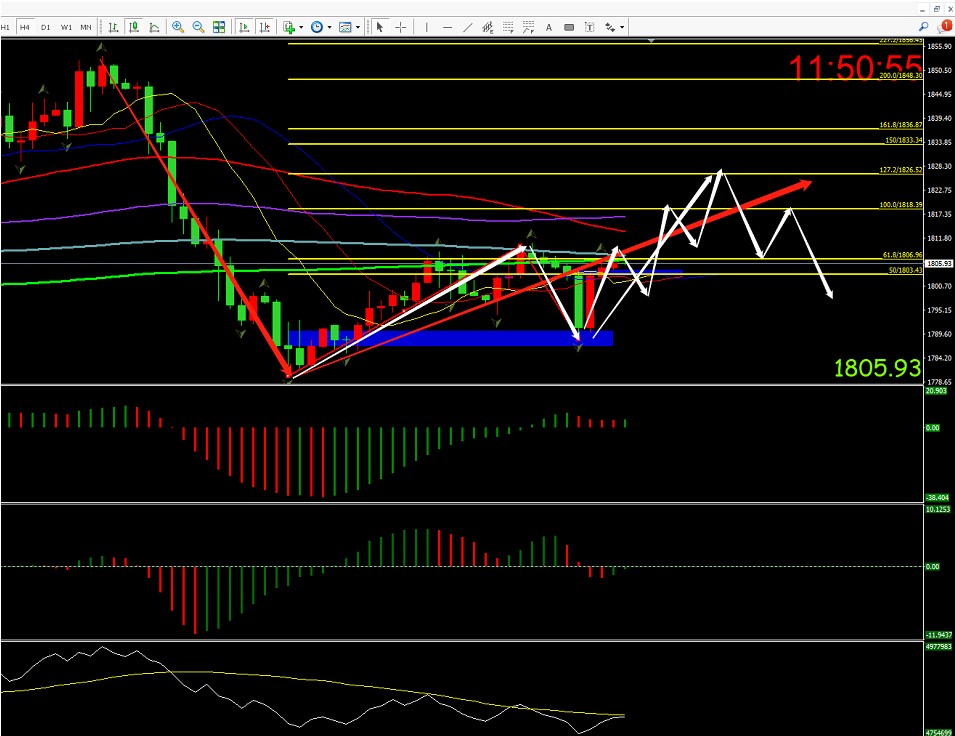Choose the horizontal line tool
Screen dimensions: 955x736
point(446,27)
